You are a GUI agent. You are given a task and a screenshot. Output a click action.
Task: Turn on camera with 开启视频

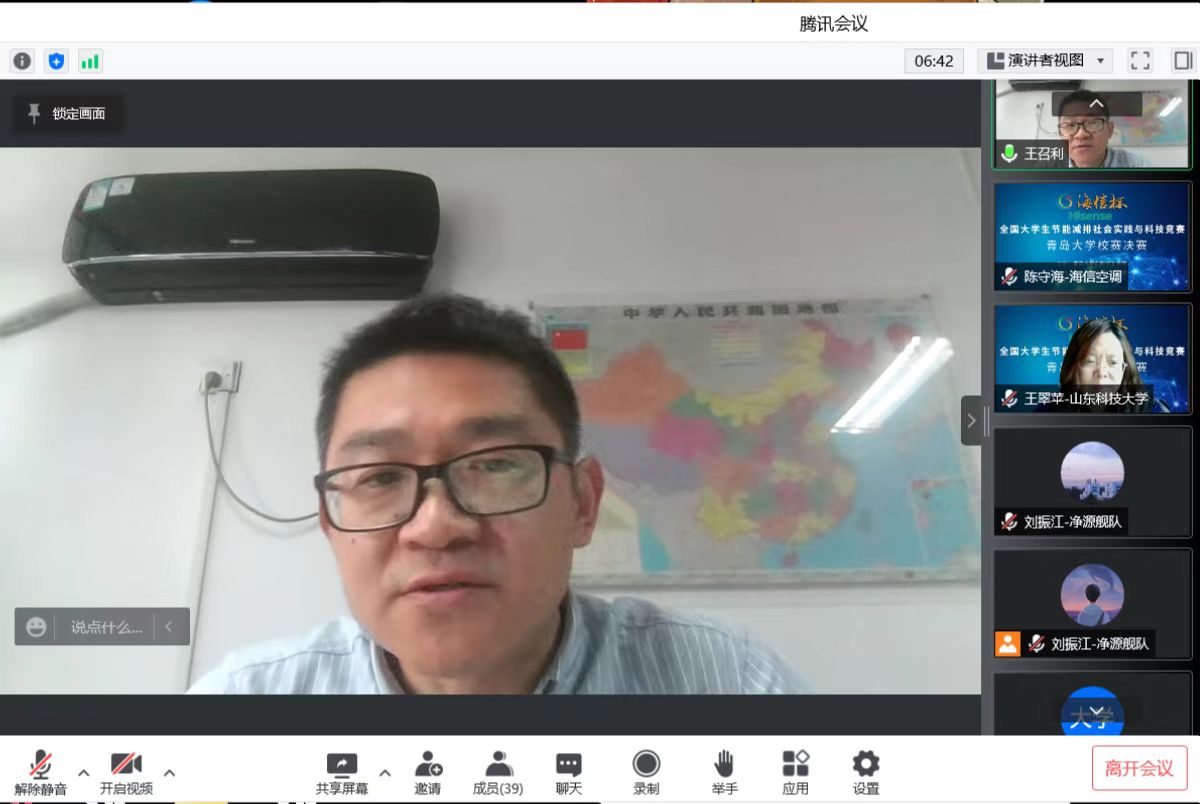(x=126, y=773)
